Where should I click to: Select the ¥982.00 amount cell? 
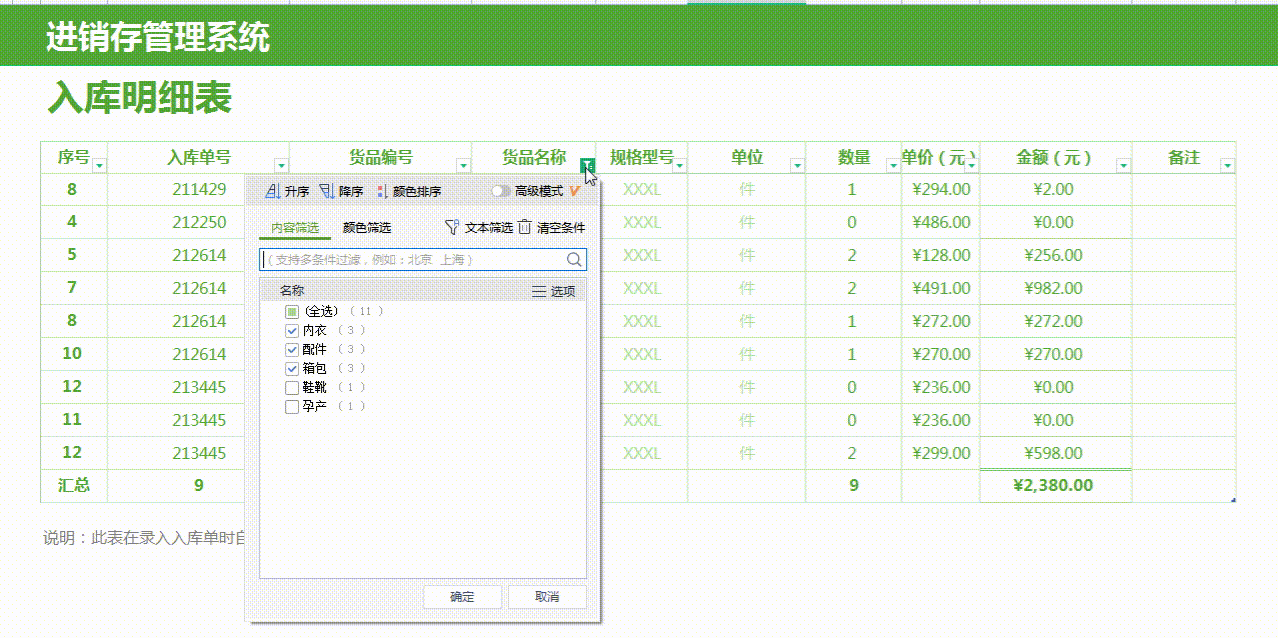click(1056, 288)
